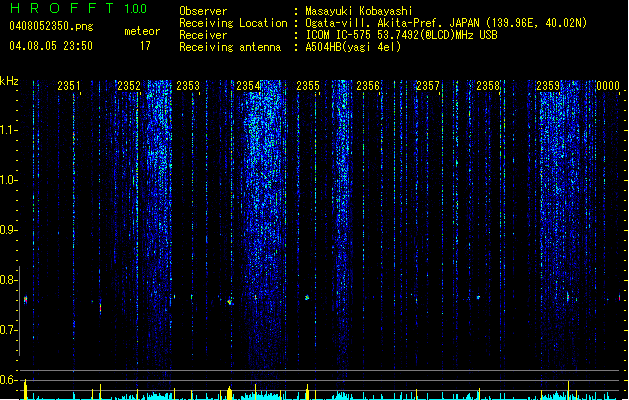Click the 2355 time marker

308,85
